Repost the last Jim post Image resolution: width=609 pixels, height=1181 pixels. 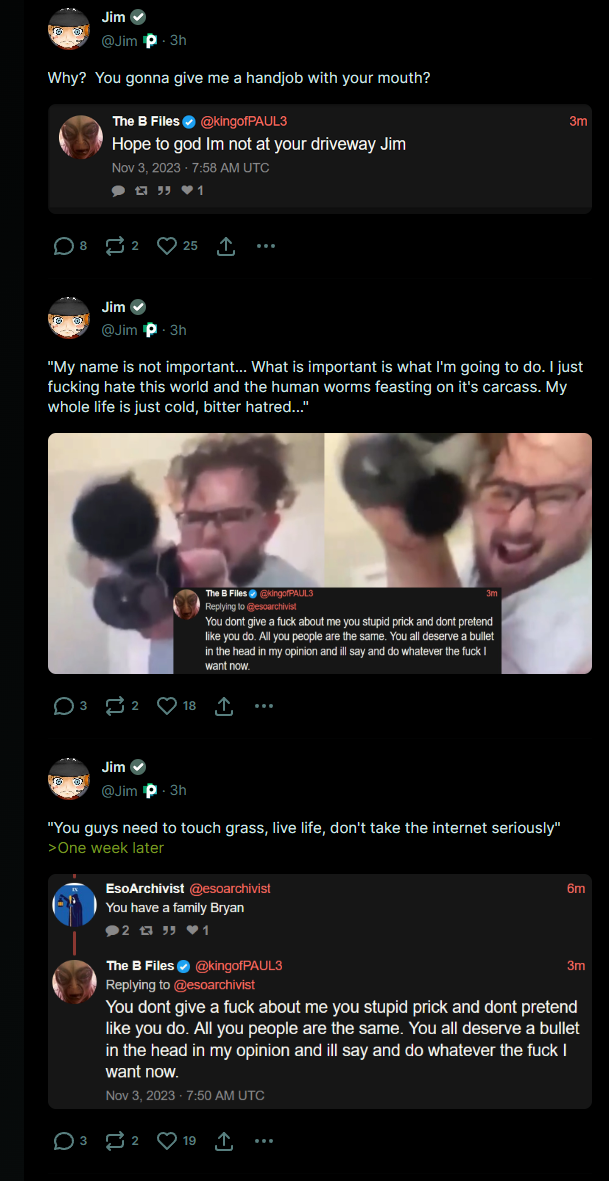[x=114, y=1141]
